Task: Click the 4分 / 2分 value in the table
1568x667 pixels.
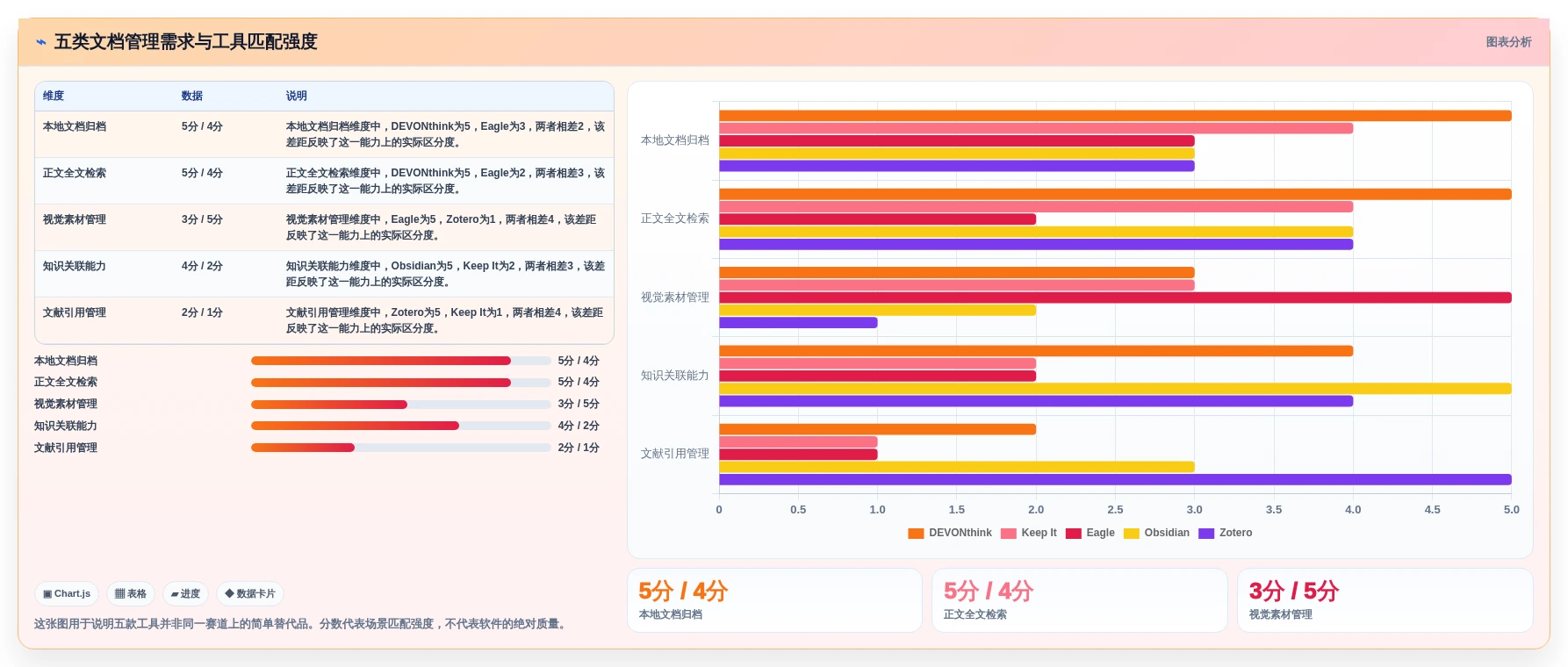Action: tap(202, 266)
